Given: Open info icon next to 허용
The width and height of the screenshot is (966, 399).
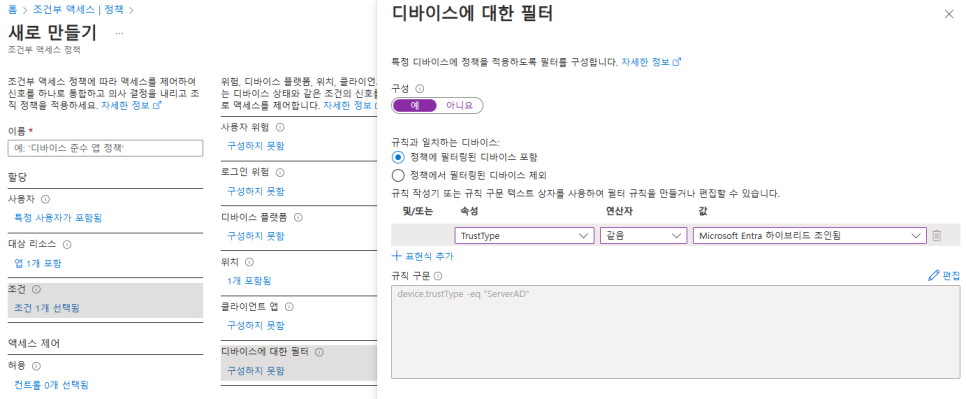Looking at the screenshot, I should (x=36, y=366).
